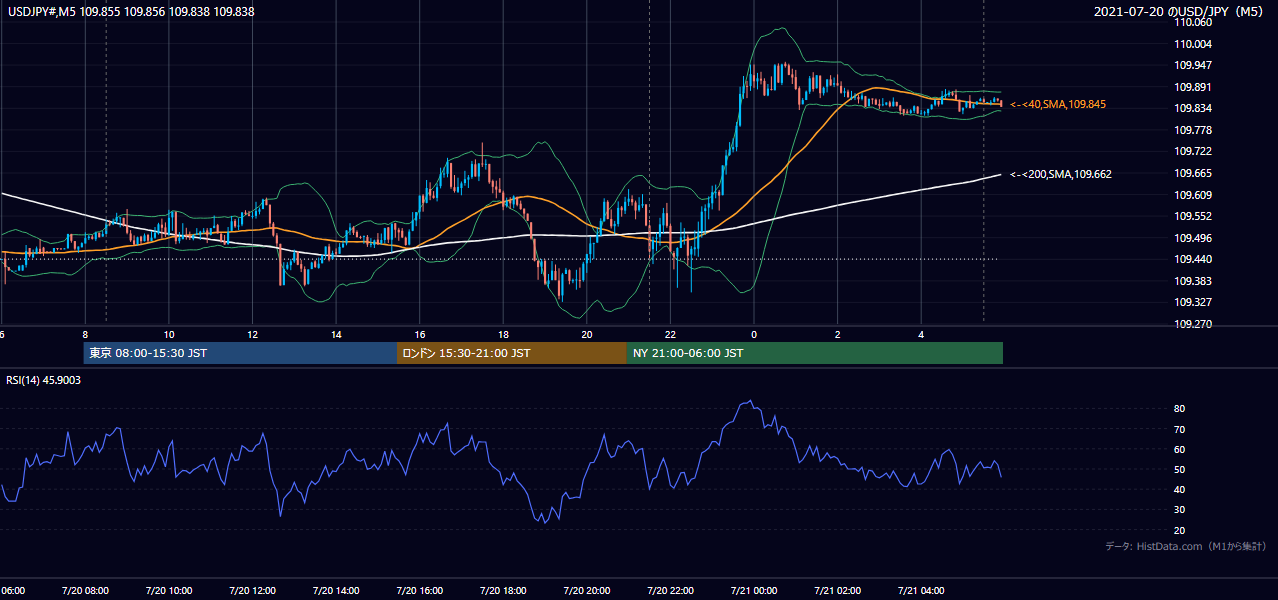This screenshot has width=1278, height=600.
Task: Click RSI scale level 30
Action: click(1180, 510)
